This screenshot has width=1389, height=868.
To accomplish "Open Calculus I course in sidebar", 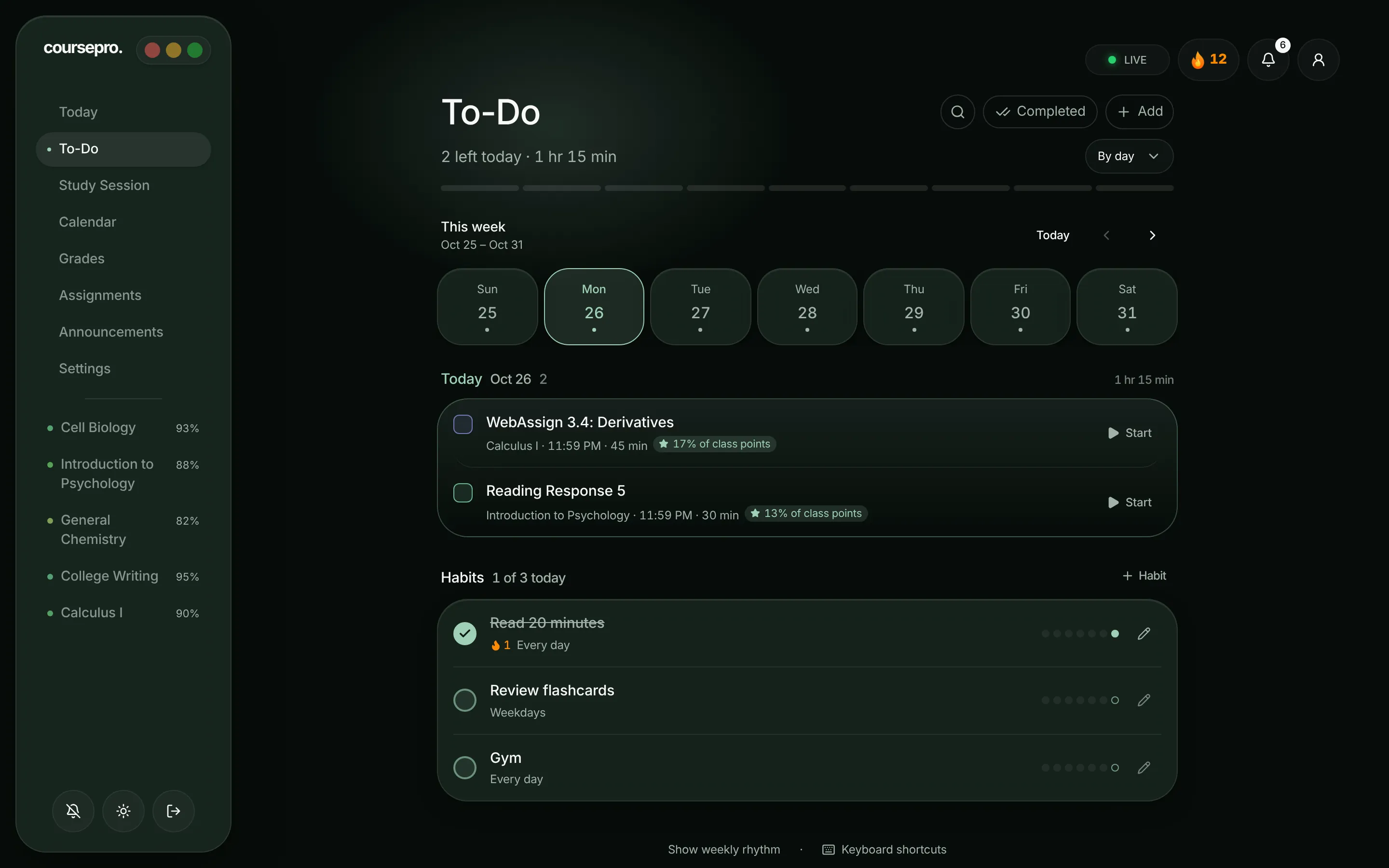I will [x=123, y=613].
